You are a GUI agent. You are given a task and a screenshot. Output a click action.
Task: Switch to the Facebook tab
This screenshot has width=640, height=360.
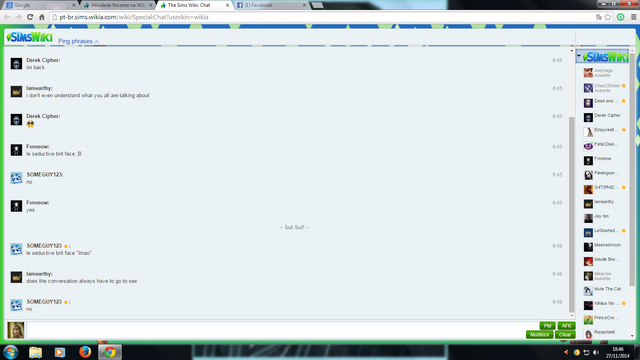pyautogui.click(x=270, y=5)
